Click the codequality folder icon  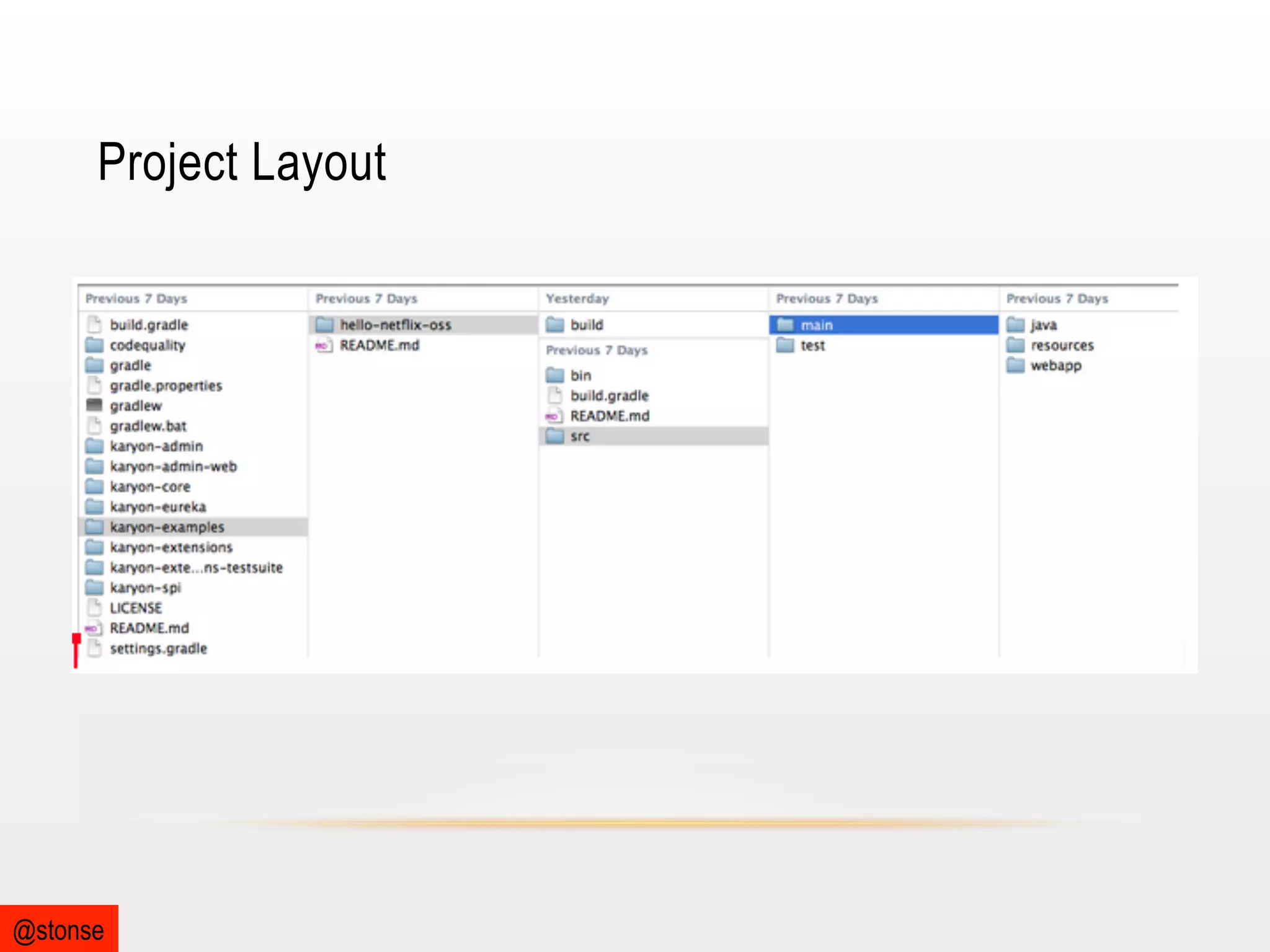[x=94, y=345]
